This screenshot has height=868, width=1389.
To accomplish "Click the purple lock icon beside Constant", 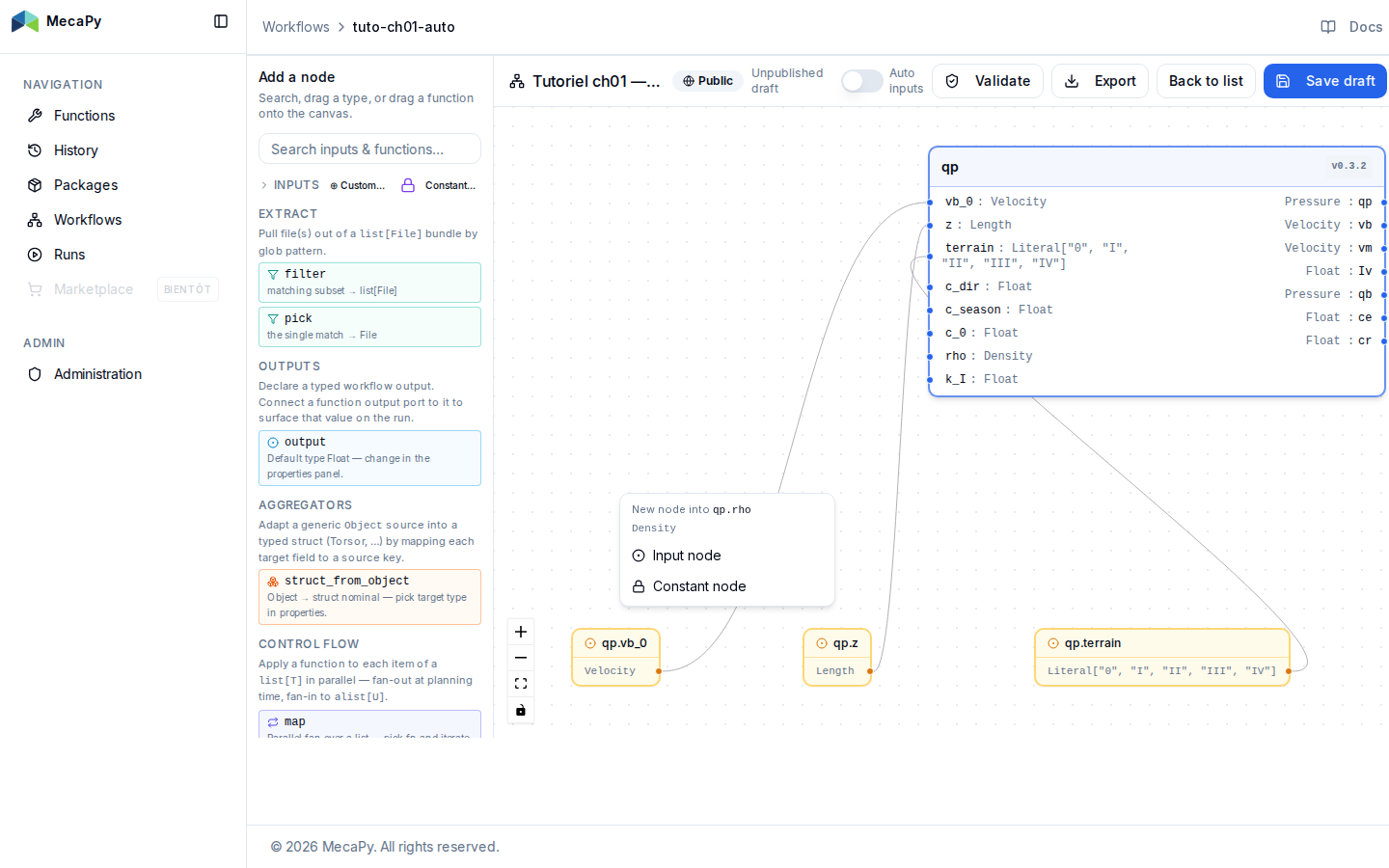I will point(408,185).
